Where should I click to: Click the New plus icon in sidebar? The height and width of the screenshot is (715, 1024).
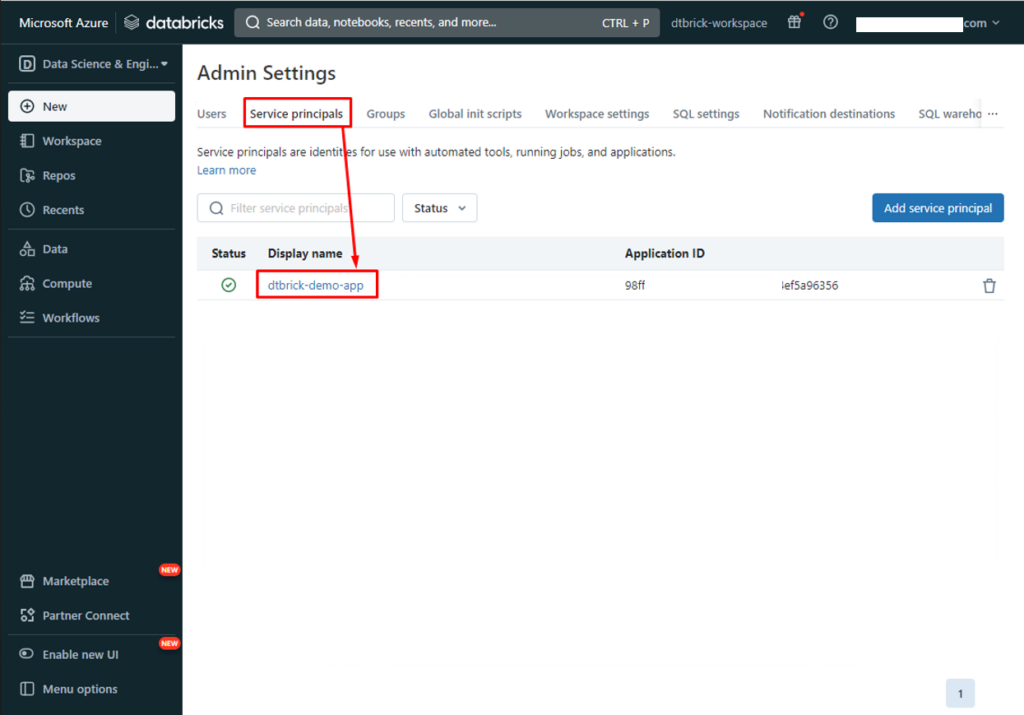[x=27, y=106]
